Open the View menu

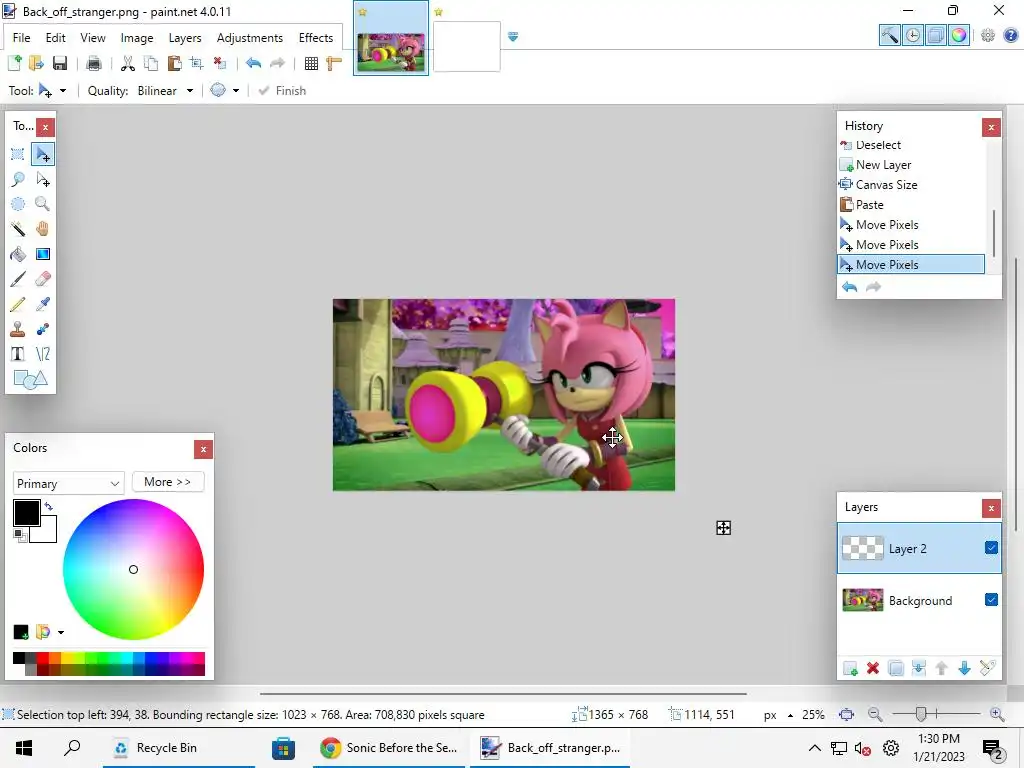[93, 38]
